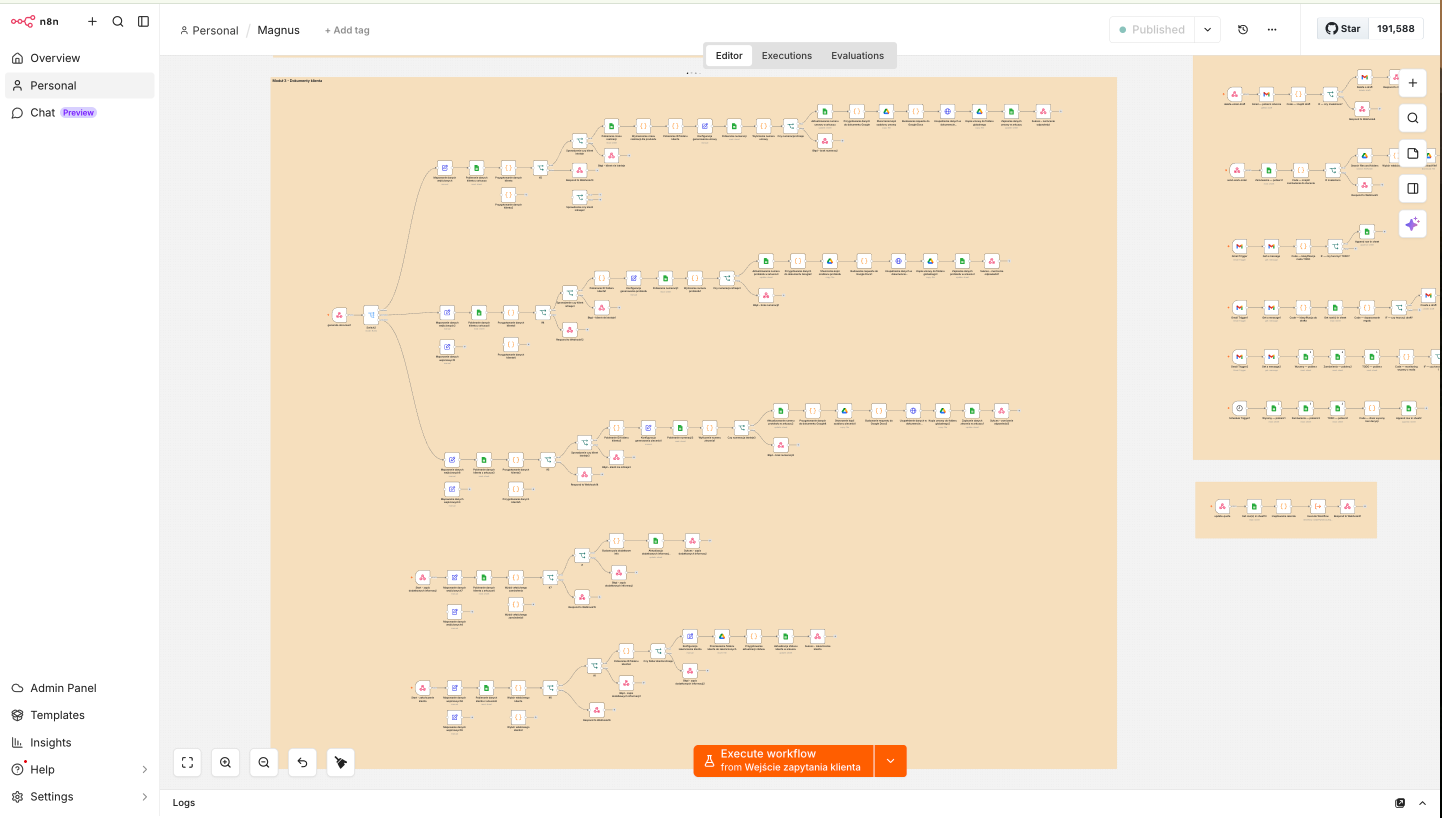Go to Templates
This screenshot has height=818, width=1442.
[80, 715]
